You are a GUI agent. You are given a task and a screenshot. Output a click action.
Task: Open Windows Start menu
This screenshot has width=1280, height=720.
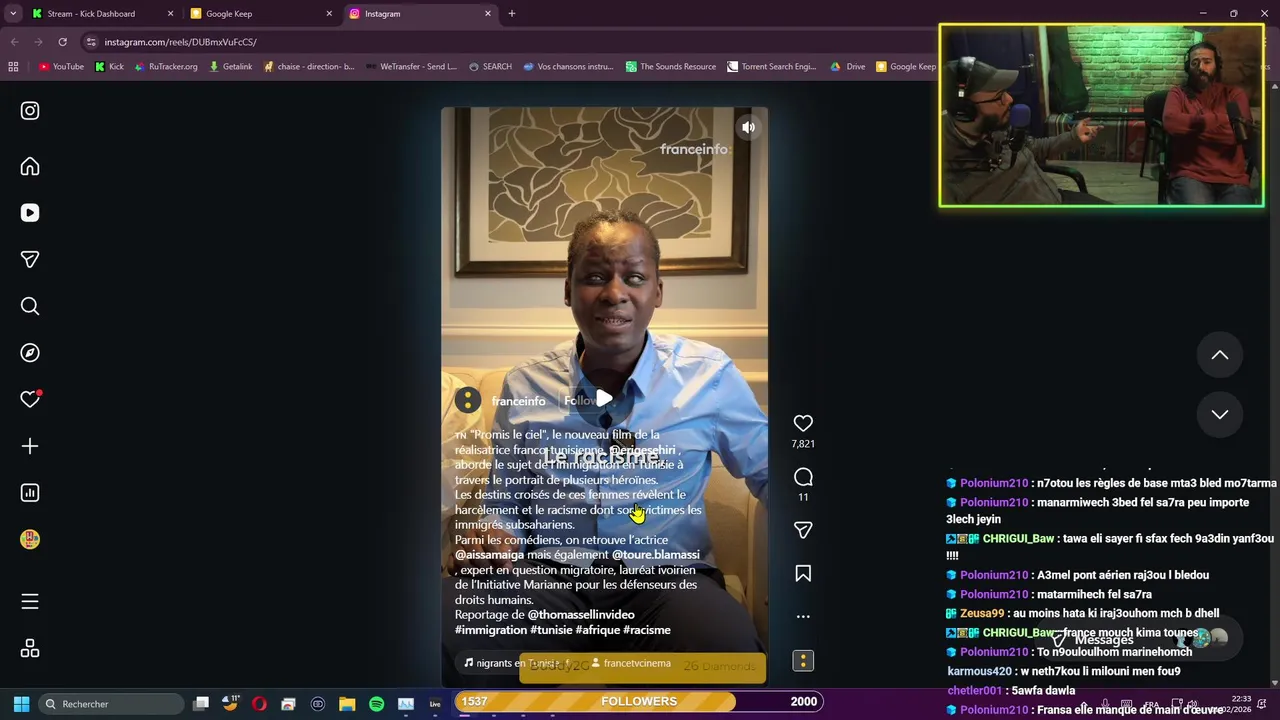pos(21,704)
